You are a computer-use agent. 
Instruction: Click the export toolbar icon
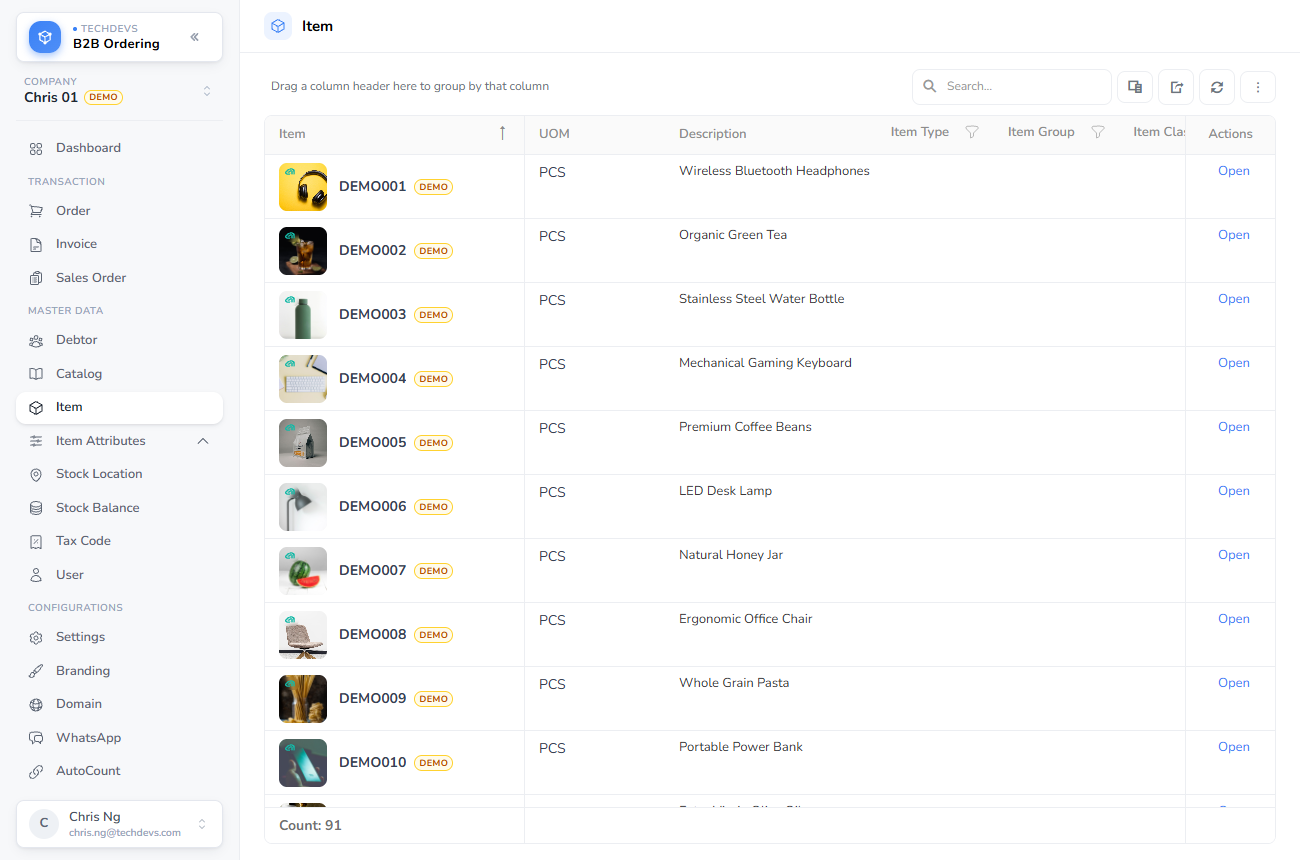point(1176,87)
